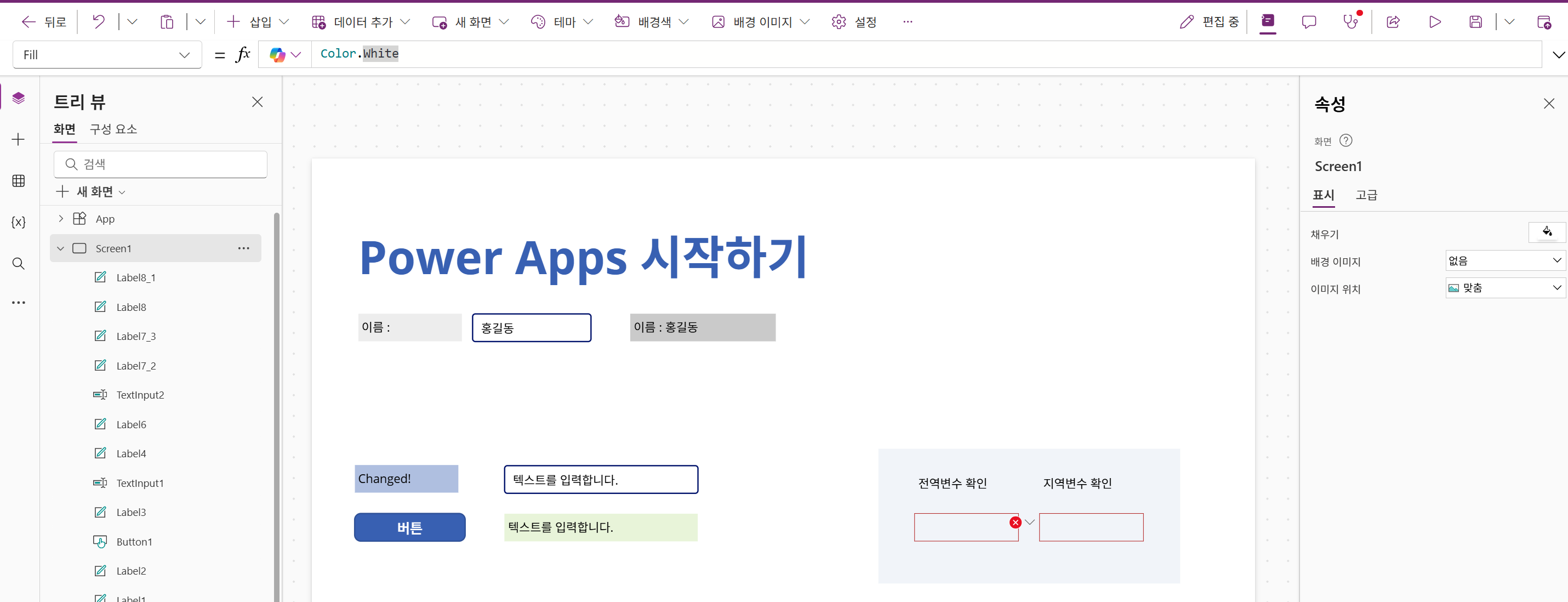1568x602 pixels.
Task: Open the 새 화면 toolbar menu
Action: [470, 22]
